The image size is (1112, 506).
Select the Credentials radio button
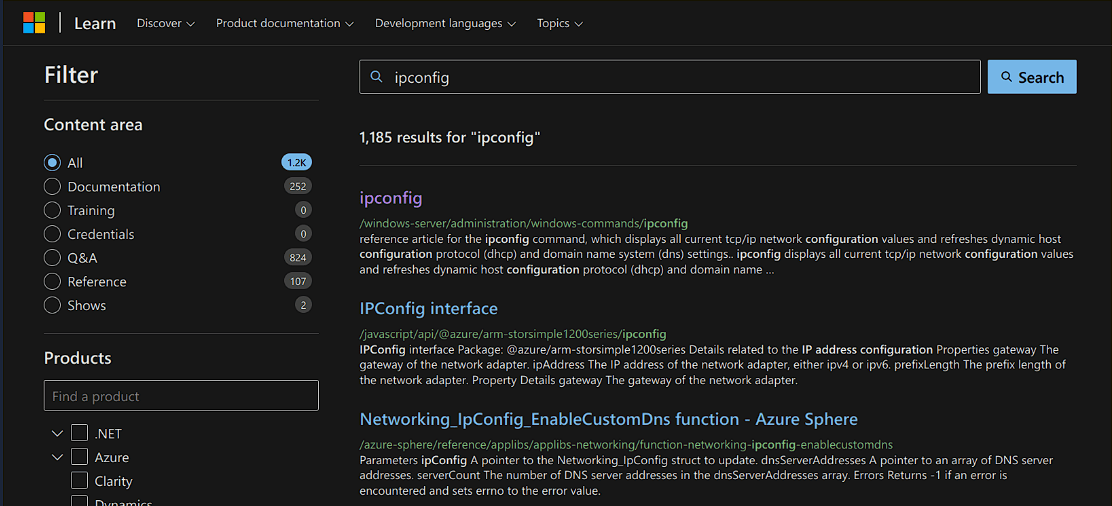(x=52, y=233)
